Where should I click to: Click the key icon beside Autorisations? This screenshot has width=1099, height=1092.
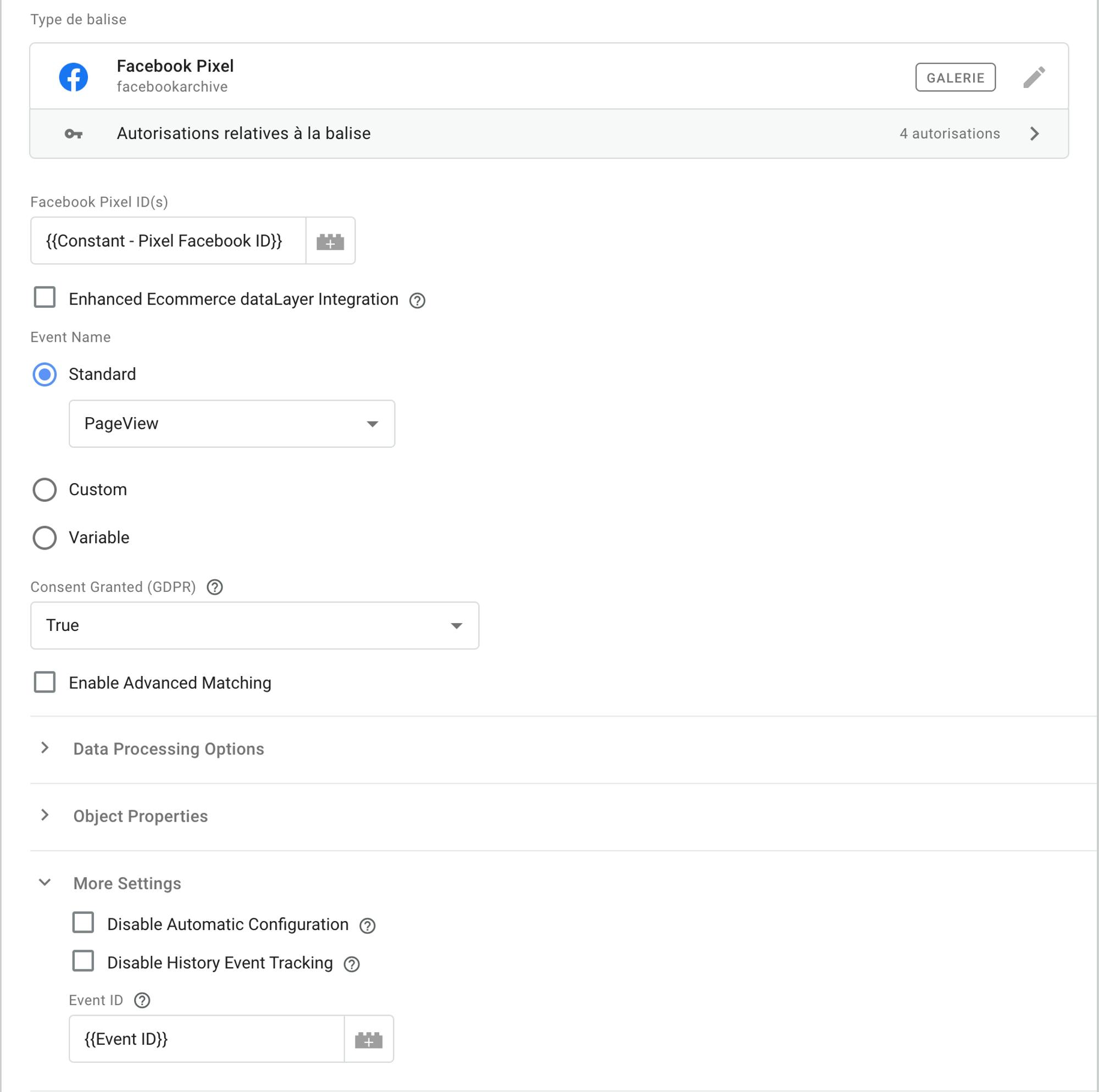pyautogui.click(x=74, y=134)
